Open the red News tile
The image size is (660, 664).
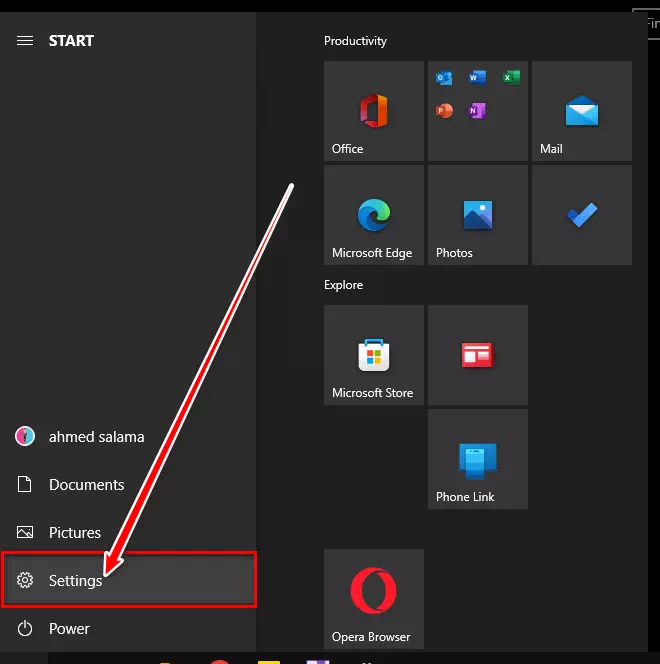tap(478, 355)
